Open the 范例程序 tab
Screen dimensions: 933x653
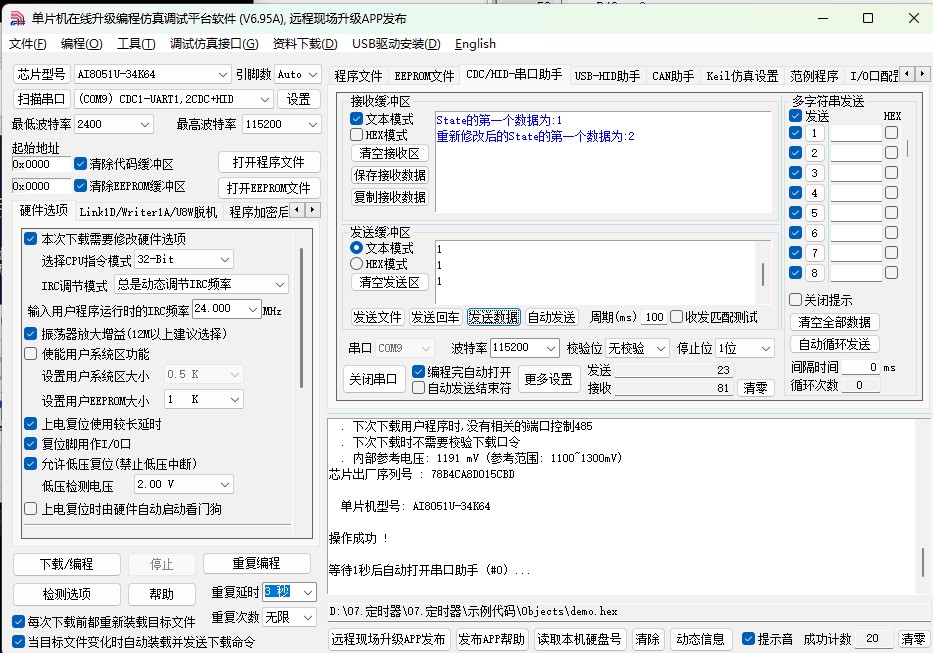click(x=814, y=76)
